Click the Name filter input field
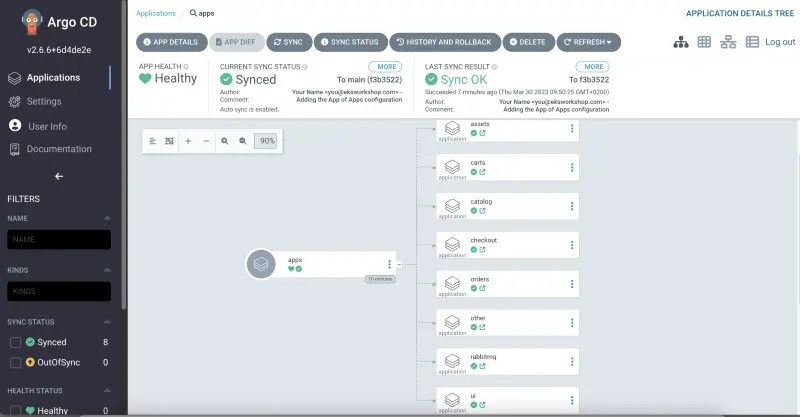This screenshot has width=800, height=417. point(59,240)
